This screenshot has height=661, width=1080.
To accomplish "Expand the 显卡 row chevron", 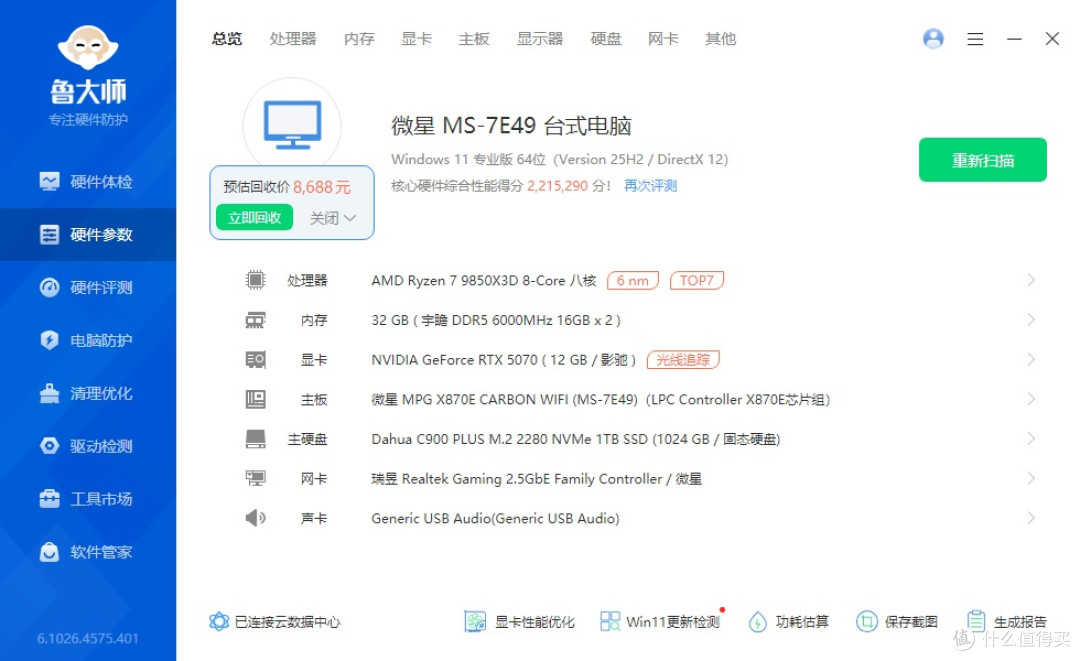I will point(1031,359).
